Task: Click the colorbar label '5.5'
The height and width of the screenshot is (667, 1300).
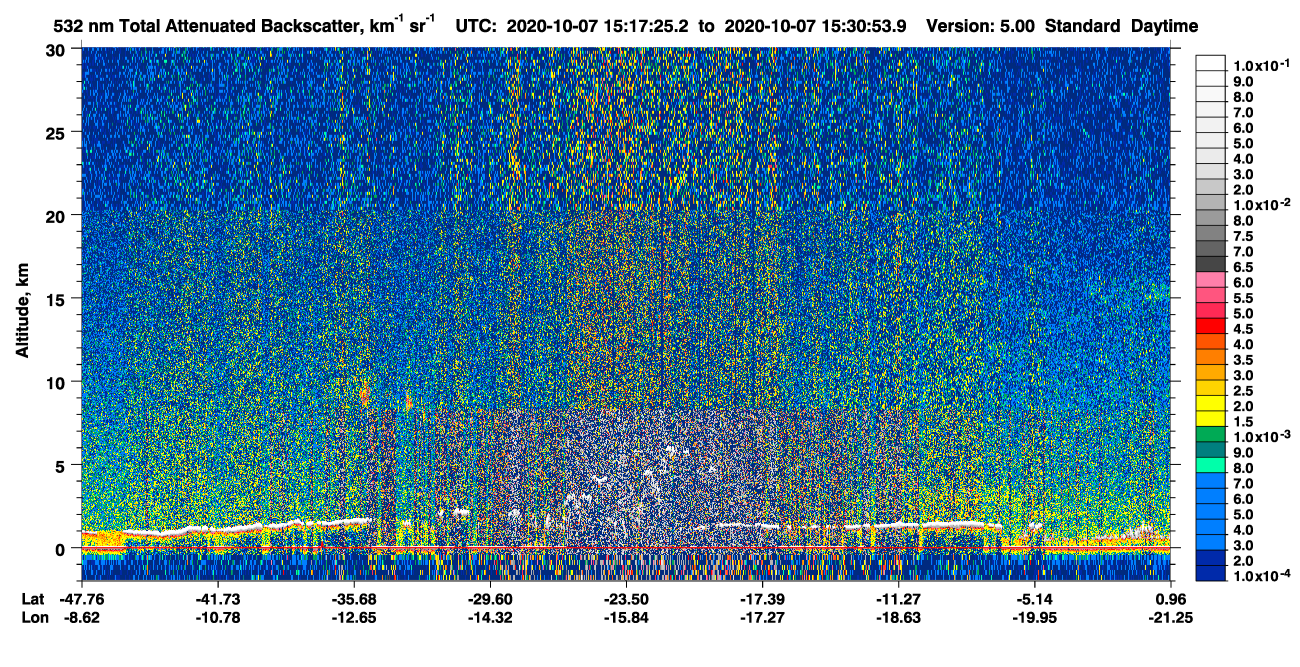Action: [x=1243, y=298]
